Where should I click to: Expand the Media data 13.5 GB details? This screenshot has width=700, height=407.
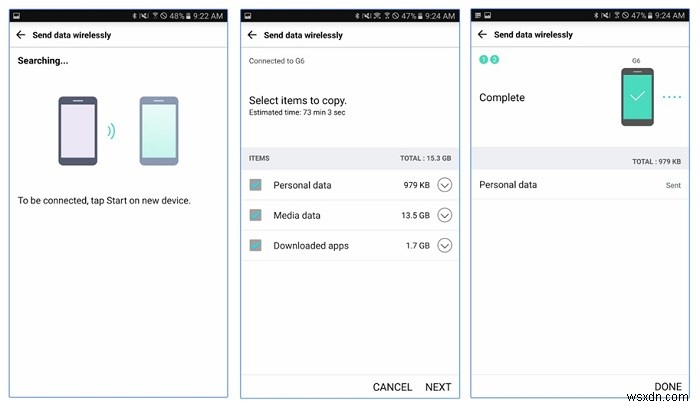[x=445, y=215]
